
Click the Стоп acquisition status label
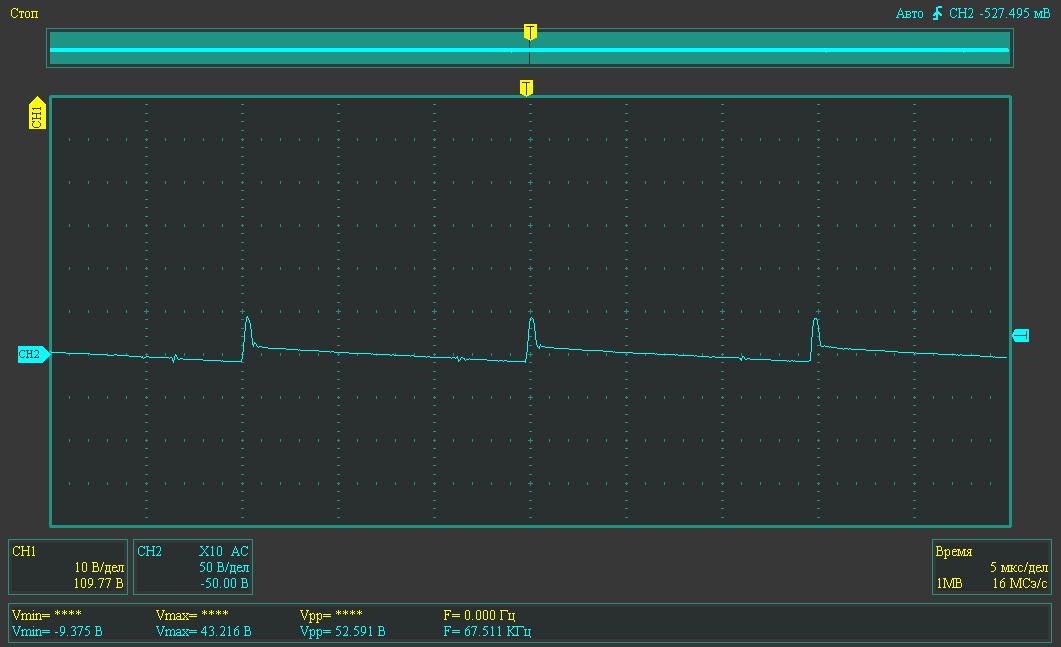point(25,14)
